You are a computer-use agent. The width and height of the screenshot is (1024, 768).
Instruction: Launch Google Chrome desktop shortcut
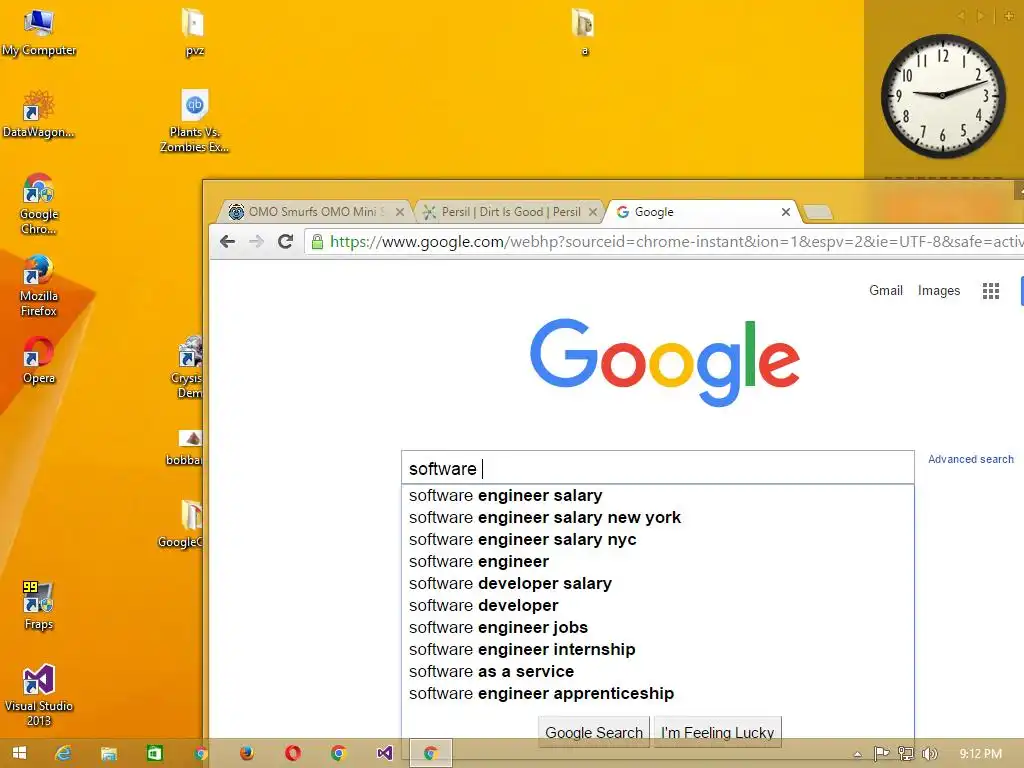(39, 204)
